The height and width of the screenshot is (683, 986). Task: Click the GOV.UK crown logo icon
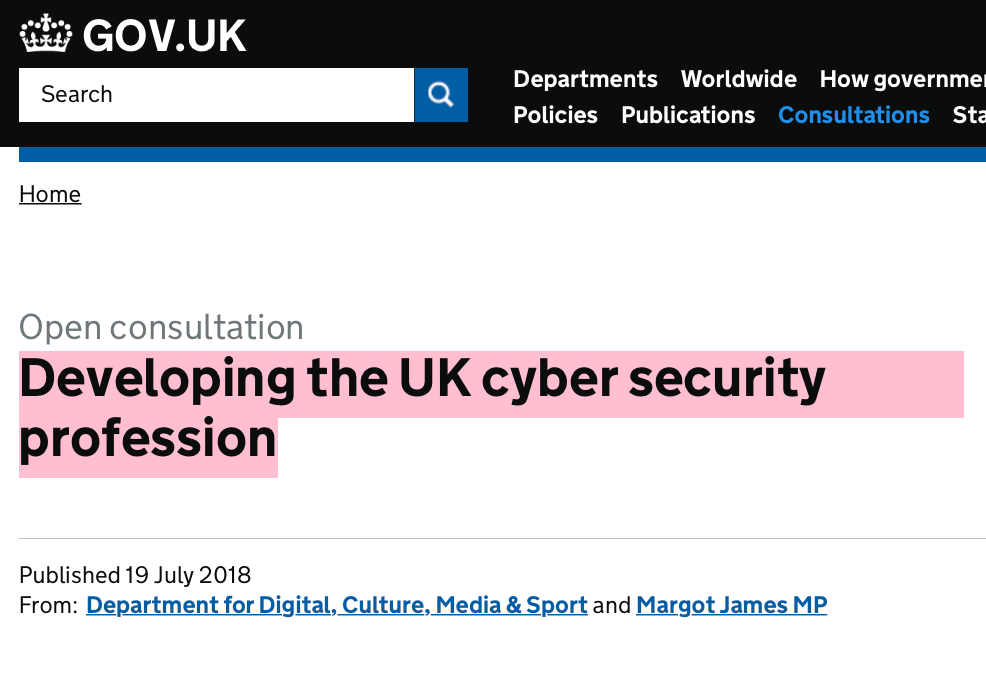coord(47,35)
